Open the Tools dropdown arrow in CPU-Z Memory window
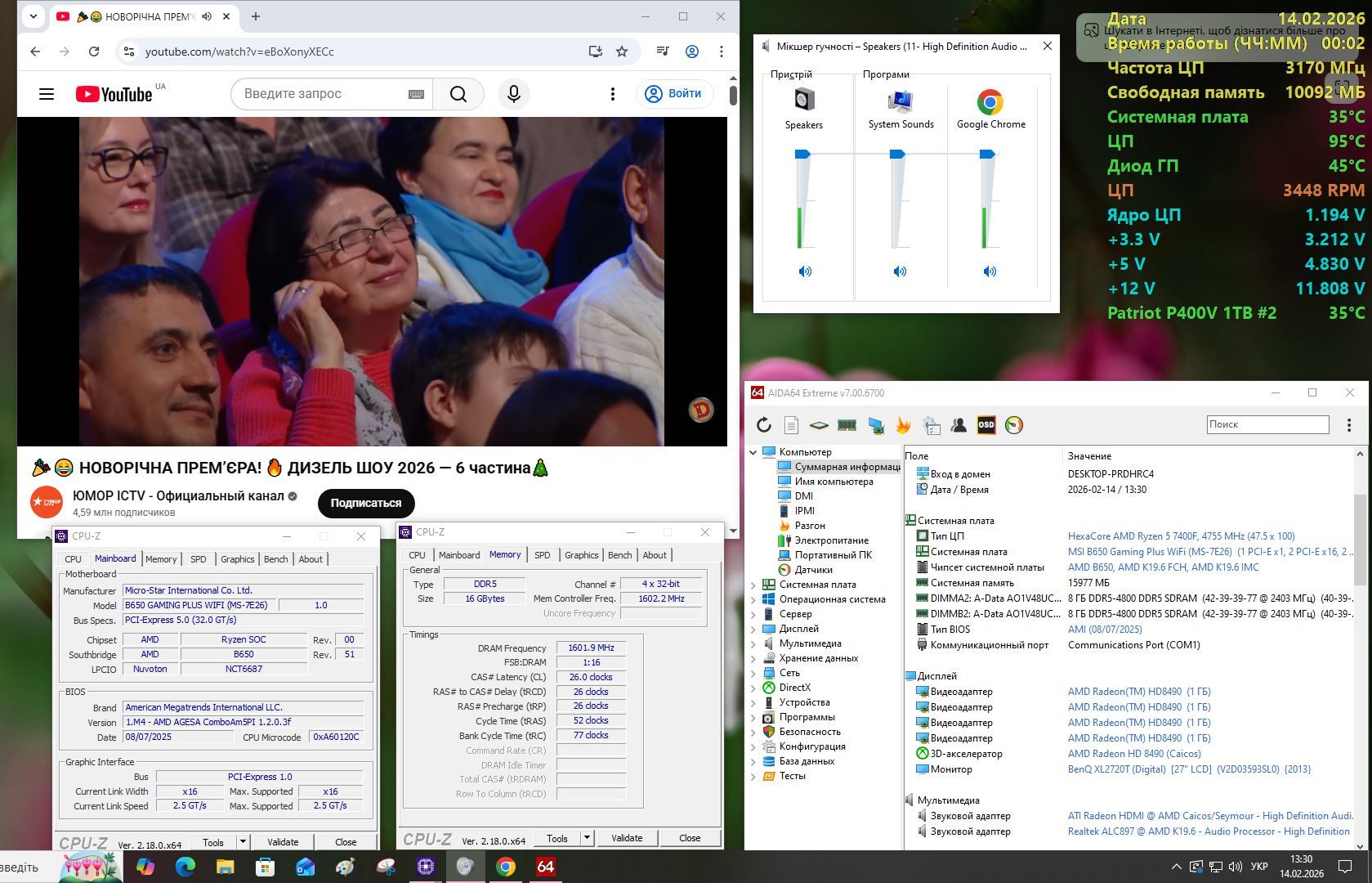This screenshot has height=883, width=1372. coord(587,838)
